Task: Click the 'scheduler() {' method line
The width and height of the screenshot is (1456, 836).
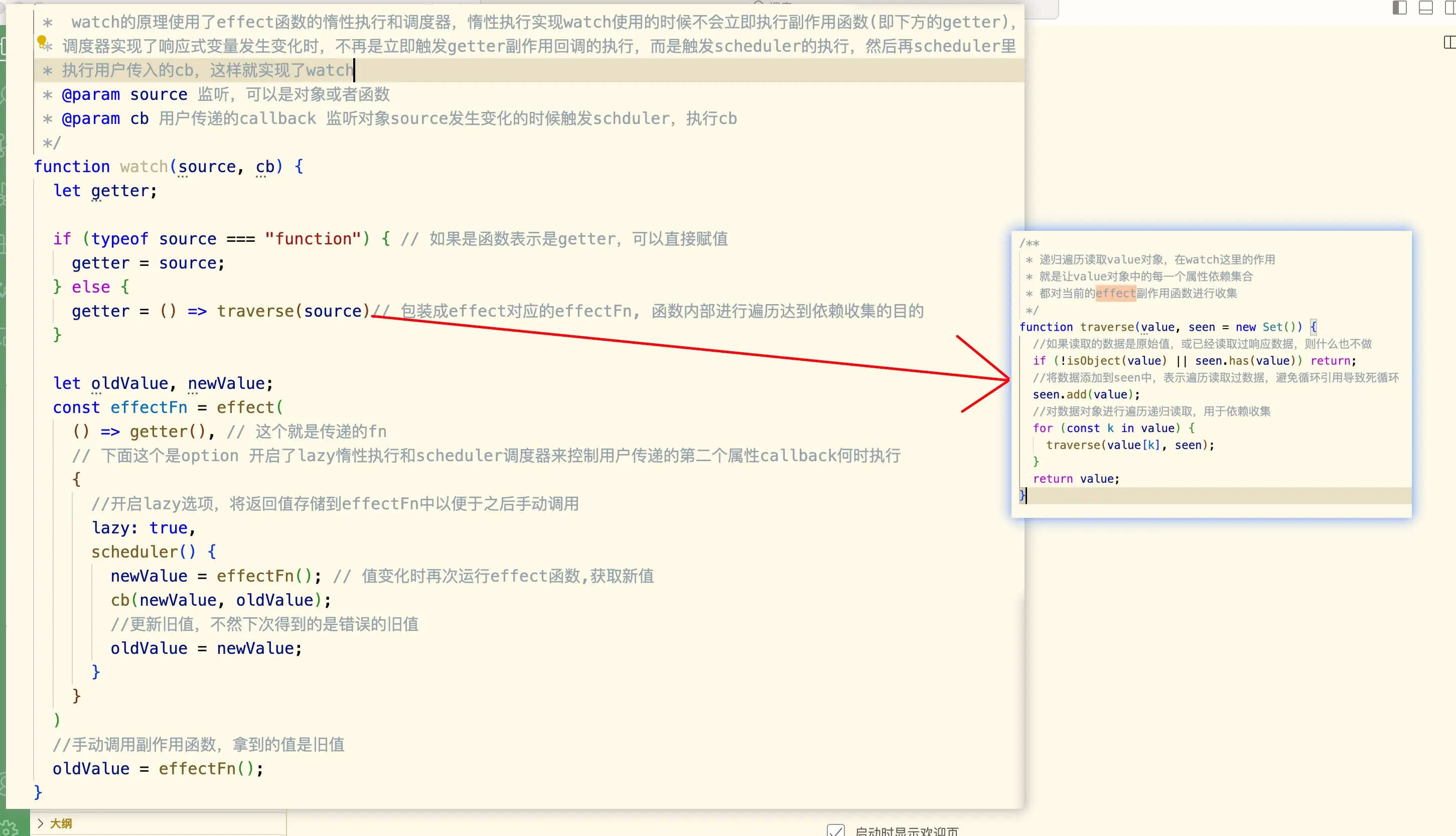Action: (154, 552)
